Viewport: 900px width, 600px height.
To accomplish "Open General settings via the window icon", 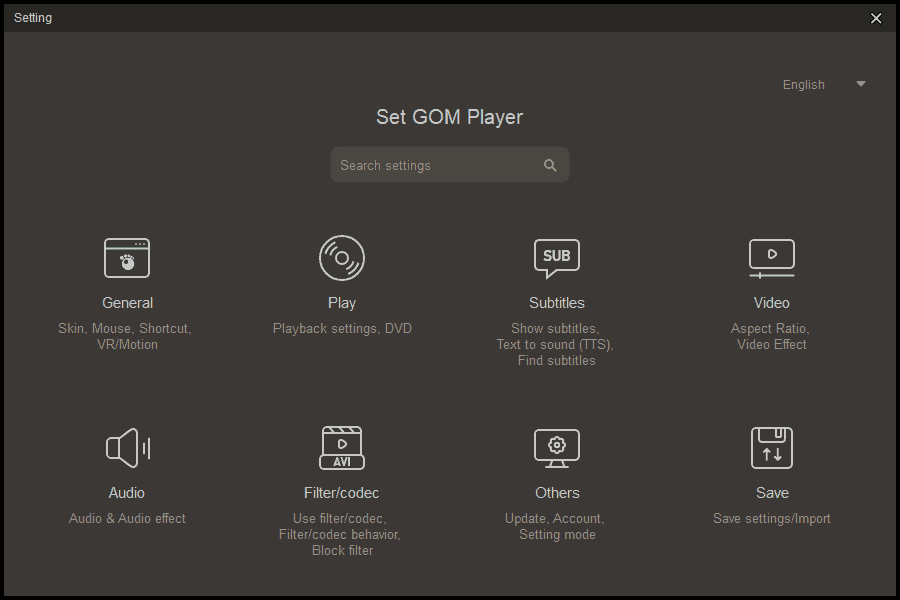I will (127, 258).
